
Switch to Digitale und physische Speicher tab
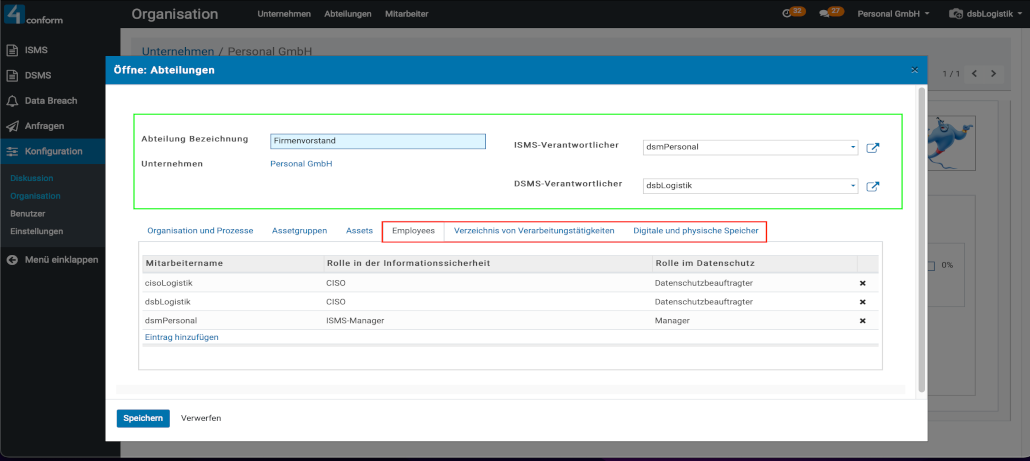tap(696, 231)
